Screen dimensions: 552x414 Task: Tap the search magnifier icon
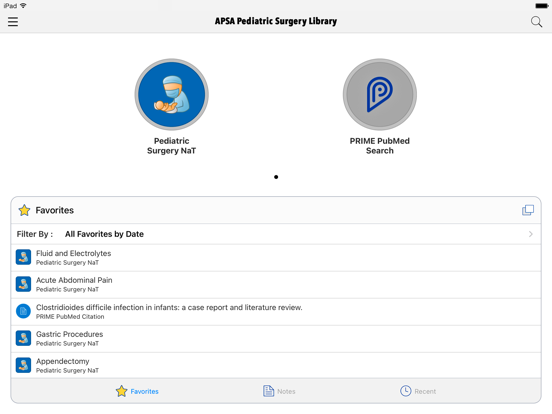pos(536,22)
